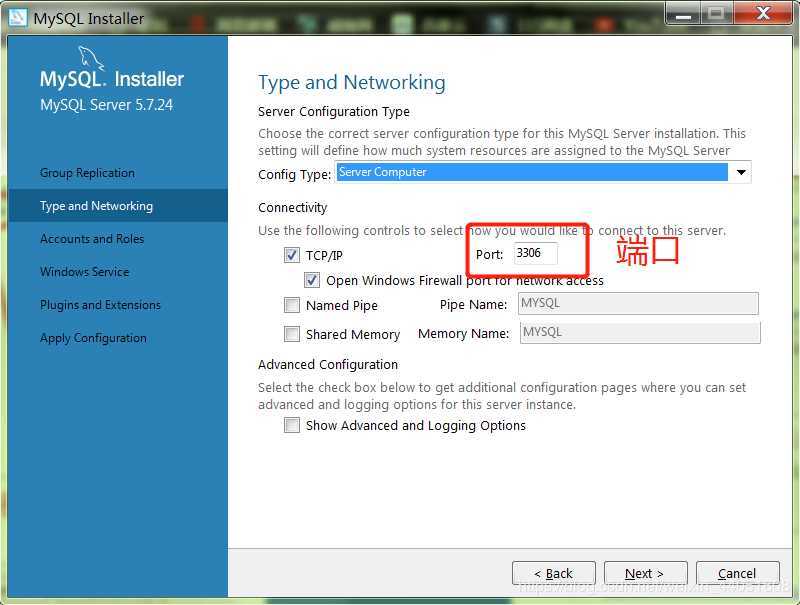
Task: Click the MySQL Installer title bar icon
Action: (x=18, y=18)
